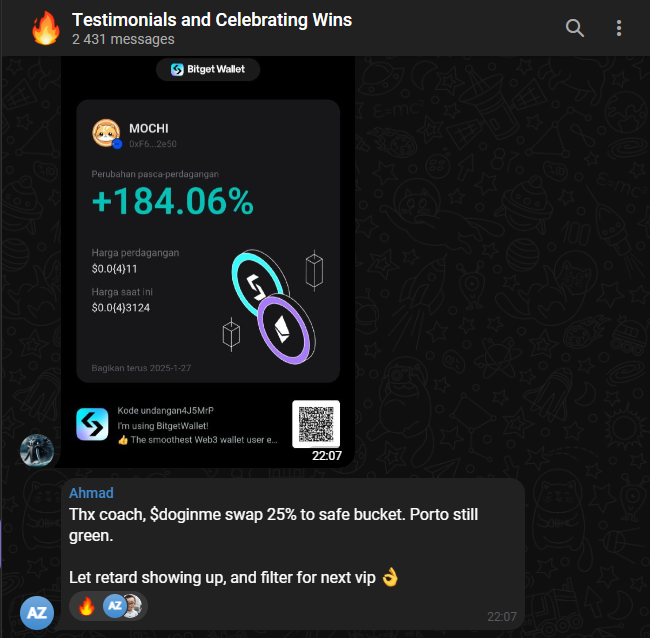Click the fire emoji channel avatar

46,28
